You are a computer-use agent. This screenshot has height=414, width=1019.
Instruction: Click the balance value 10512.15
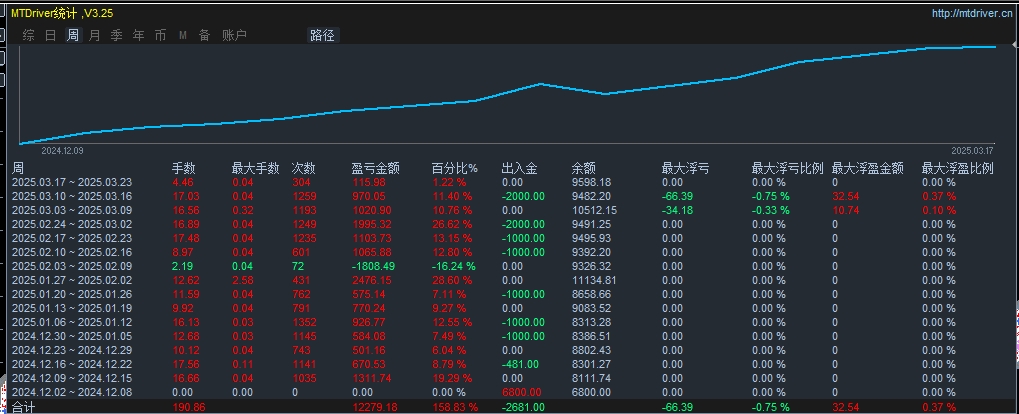click(x=594, y=211)
